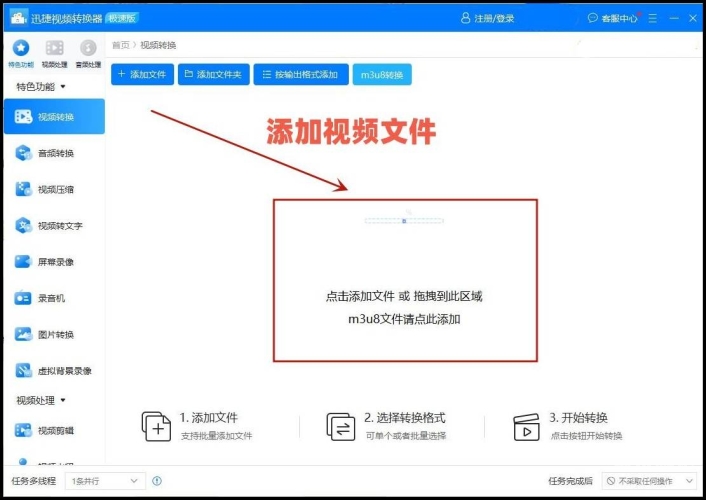Click the 1. 添加文件 step icon
This screenshot has height=500, width=706.
click(x=156, y=426)
